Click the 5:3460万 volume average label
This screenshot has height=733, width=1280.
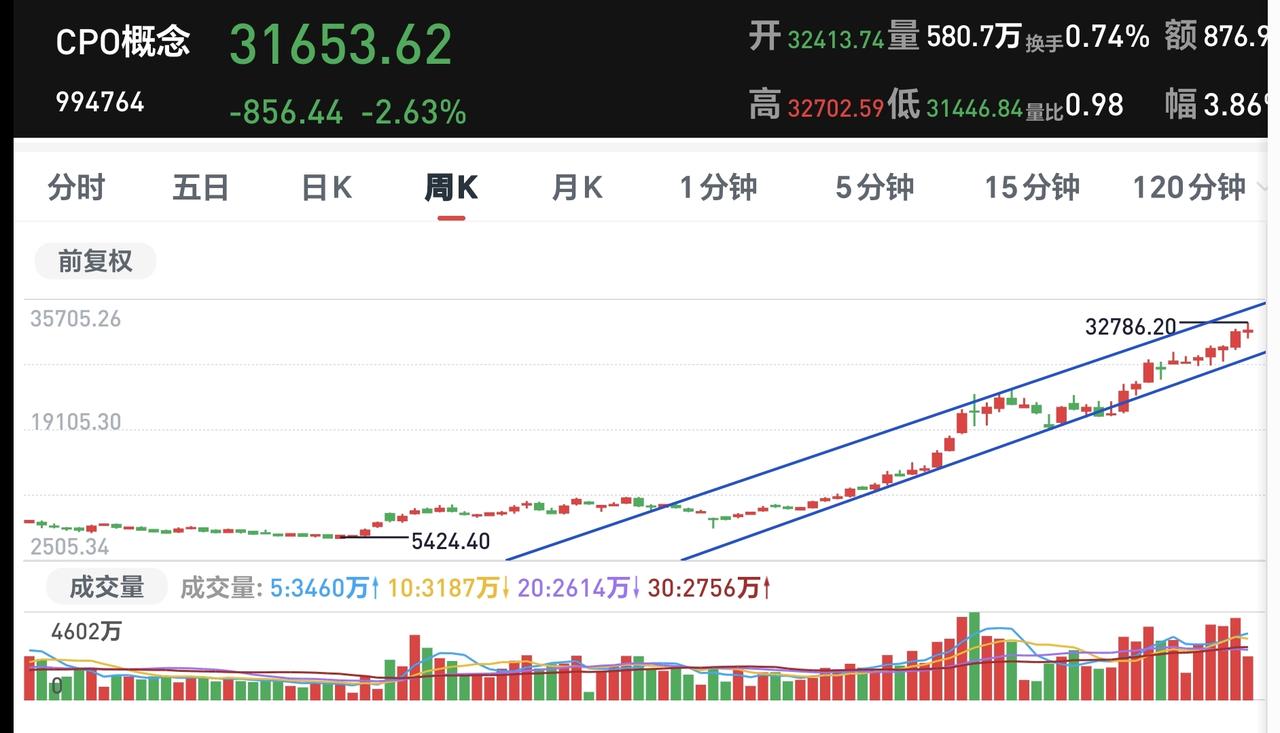tap(325, 588)
